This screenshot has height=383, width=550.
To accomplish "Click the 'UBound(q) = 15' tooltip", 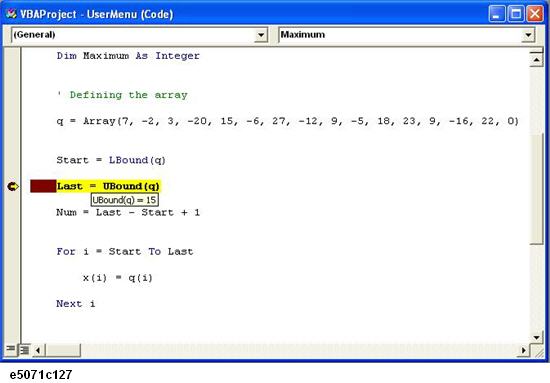I will tap(125, 200).
